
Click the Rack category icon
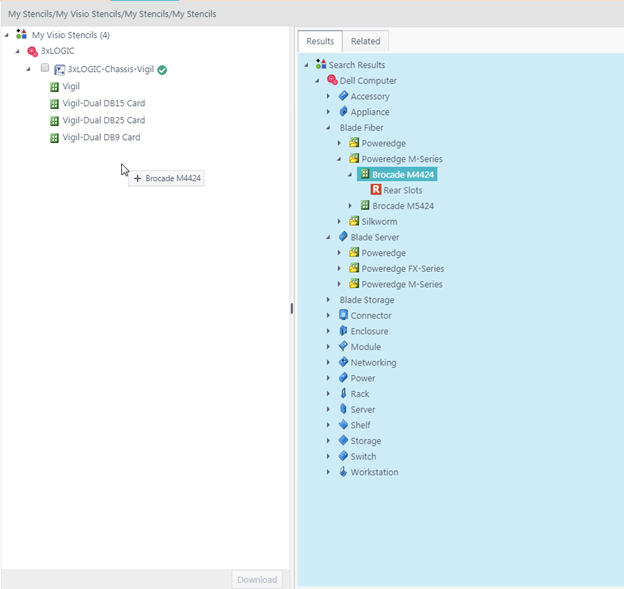tap(343, 393)
